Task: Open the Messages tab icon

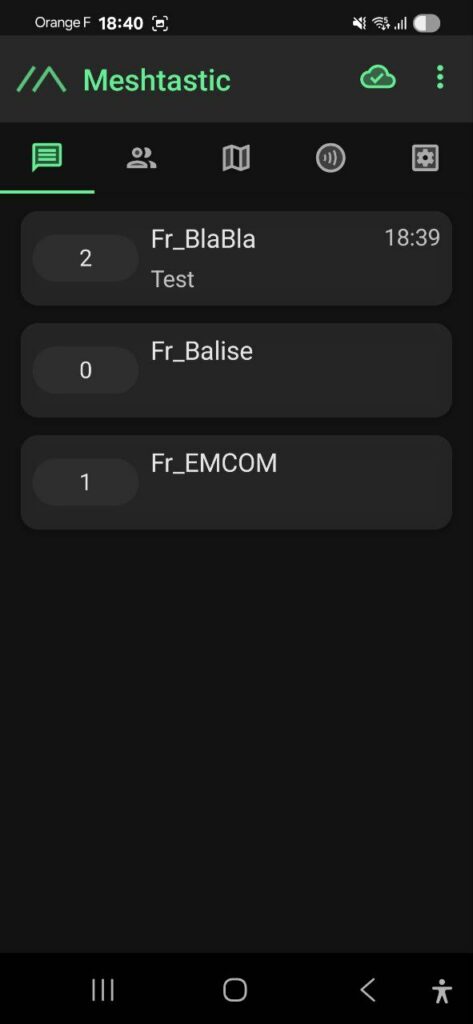Action: [47, 157]
